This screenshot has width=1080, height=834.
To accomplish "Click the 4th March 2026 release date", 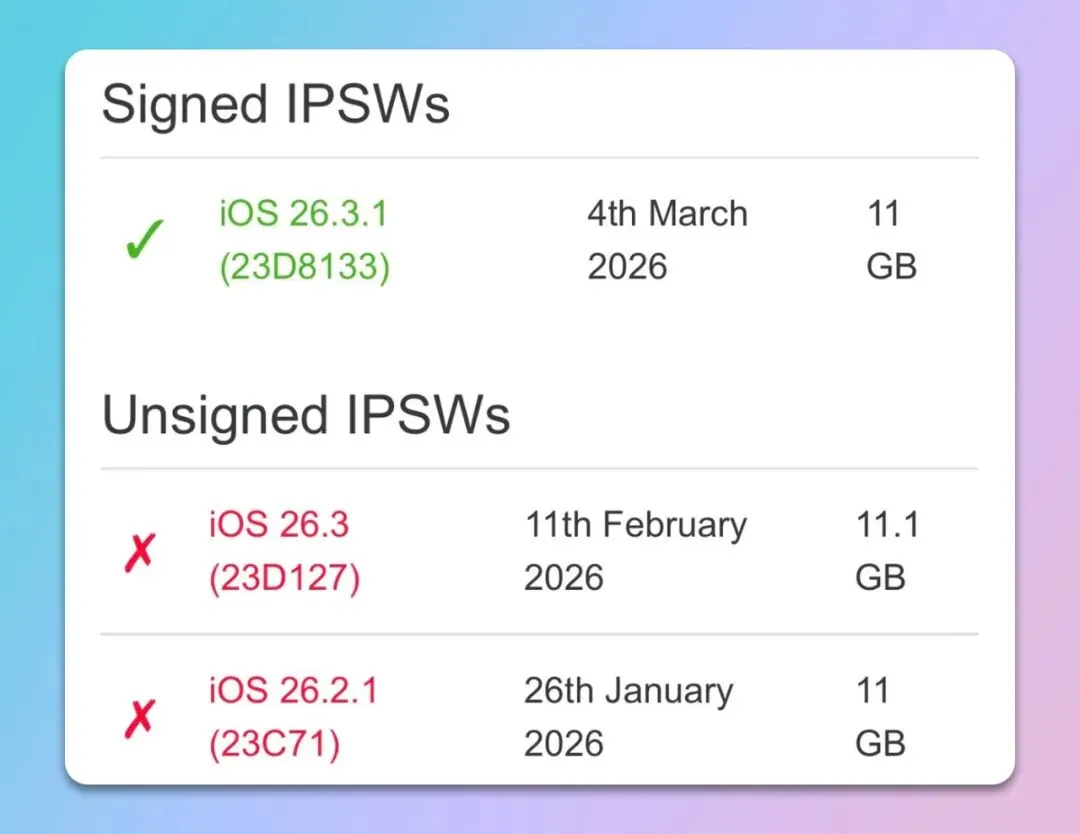I will point(667,240).
